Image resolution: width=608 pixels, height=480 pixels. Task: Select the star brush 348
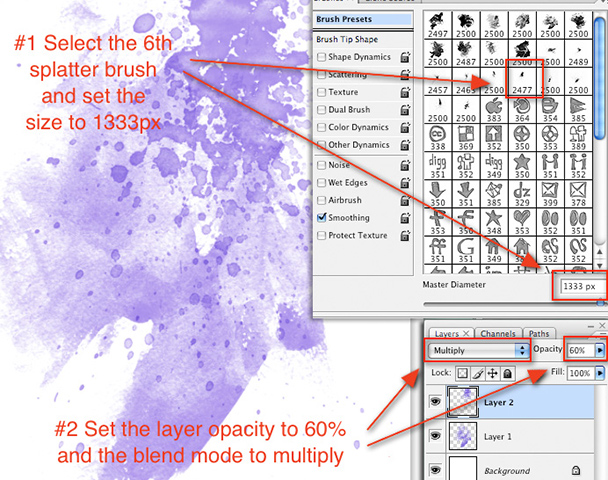494,223
